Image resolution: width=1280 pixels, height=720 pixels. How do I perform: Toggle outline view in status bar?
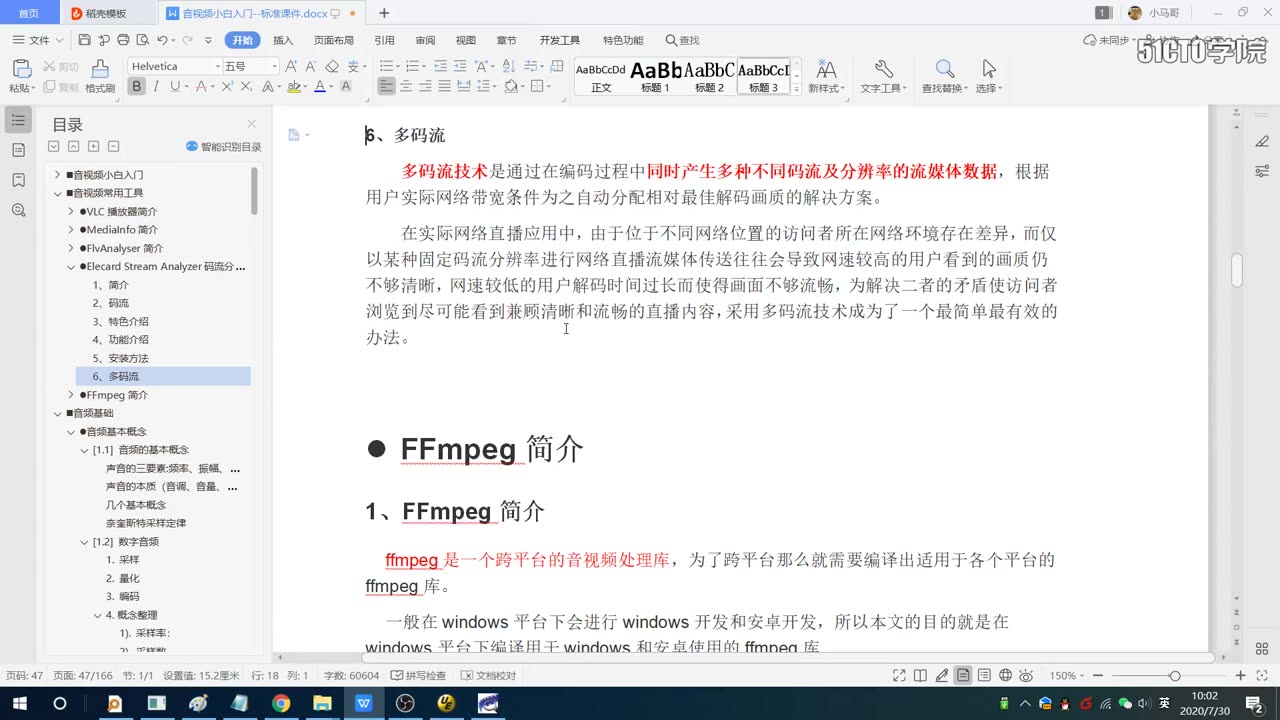pos(984,676)
